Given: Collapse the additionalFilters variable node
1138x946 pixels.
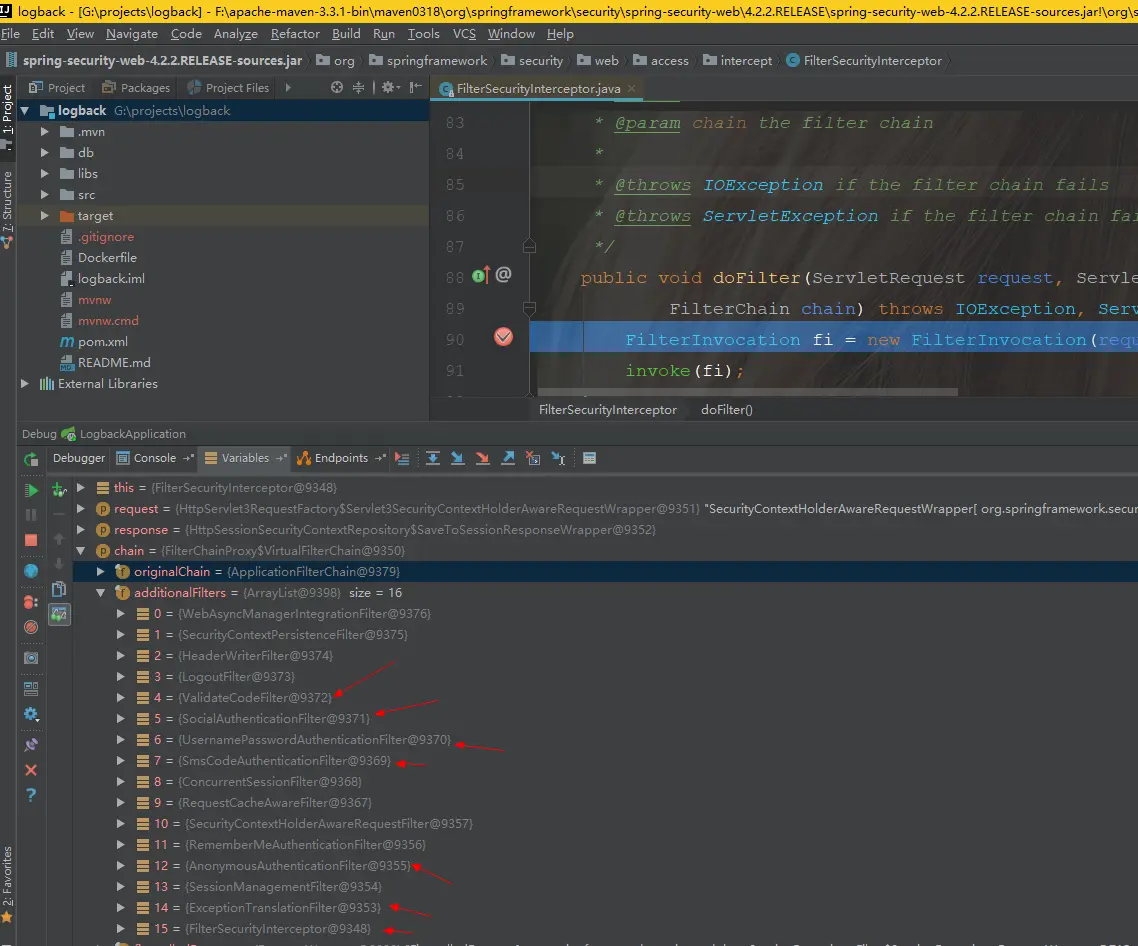Looking at the screenshot, I should (x=100, y=593).
